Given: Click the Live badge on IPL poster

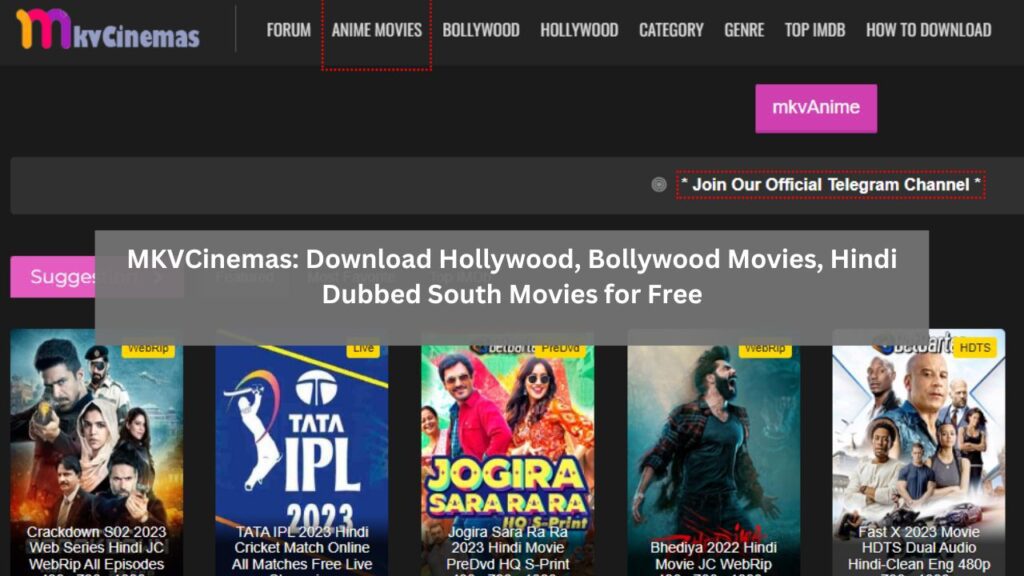Looking at the screenshot, I should [x=363, y=349].
